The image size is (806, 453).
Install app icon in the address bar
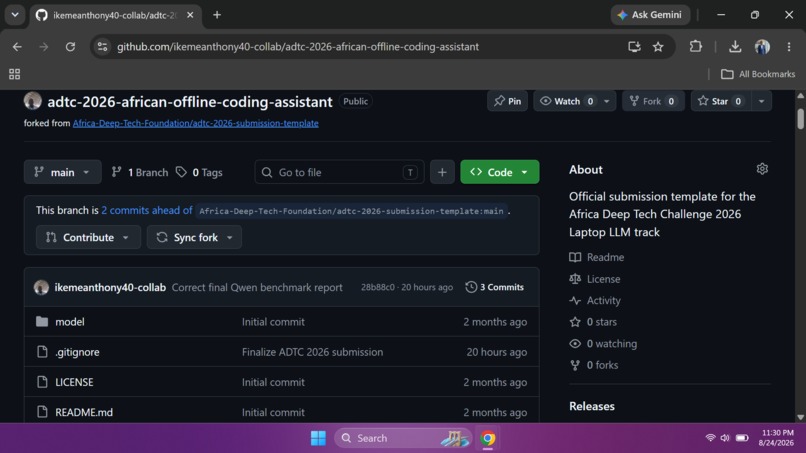(634, 47)
